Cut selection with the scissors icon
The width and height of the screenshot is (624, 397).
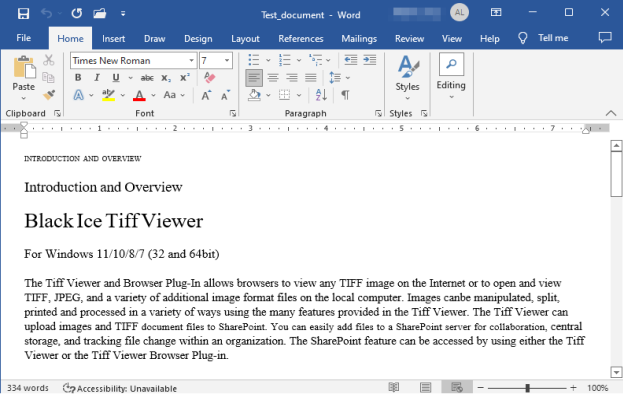click(49, 60)
